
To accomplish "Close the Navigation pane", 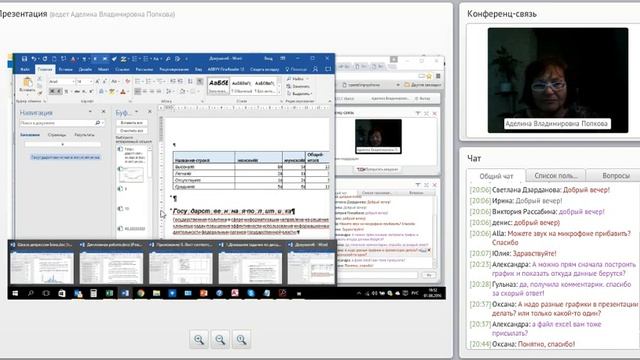I will click(104, 111).
